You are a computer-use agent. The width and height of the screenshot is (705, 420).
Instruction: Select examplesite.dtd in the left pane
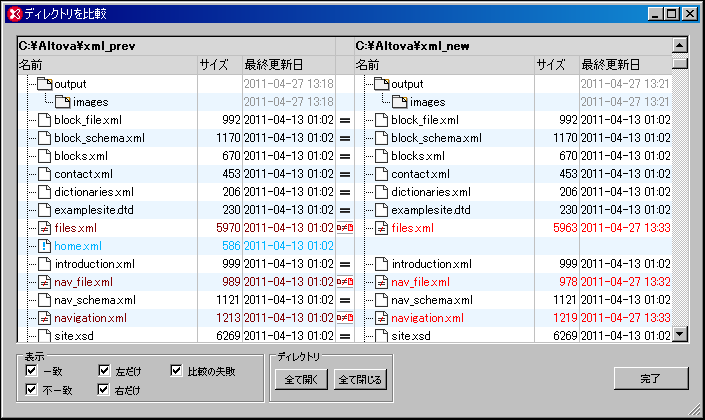click(94, 210)
